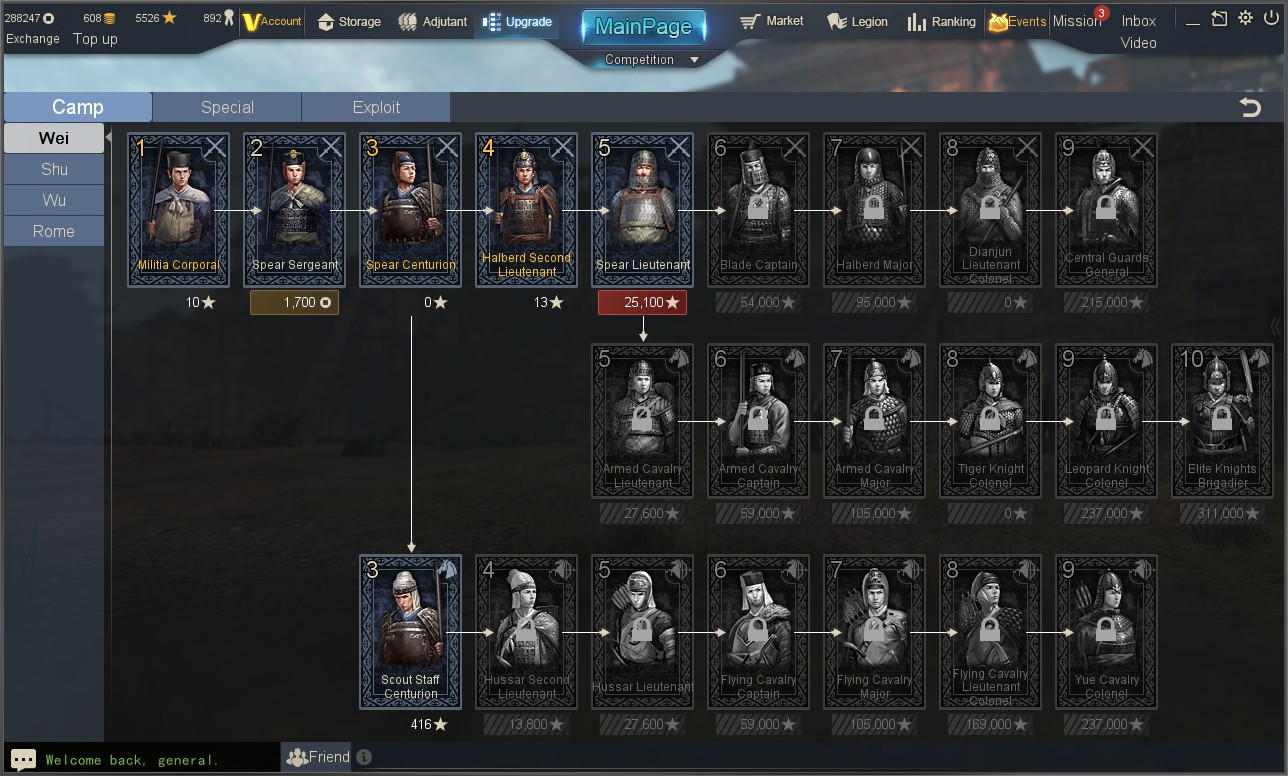Click the 1,700 coin cost button
Image resolution: width=1288 pixels, height=776 pixels.
point(294,302)
